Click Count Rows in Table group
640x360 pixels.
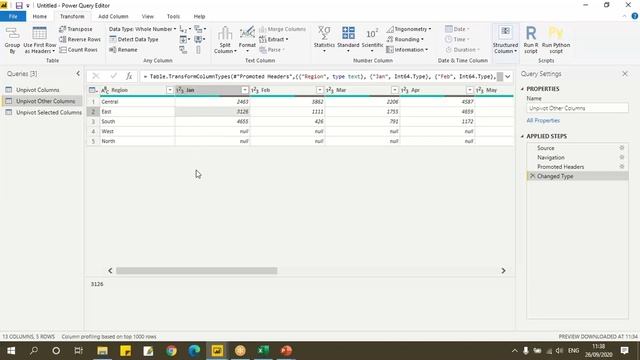(78, 50)
